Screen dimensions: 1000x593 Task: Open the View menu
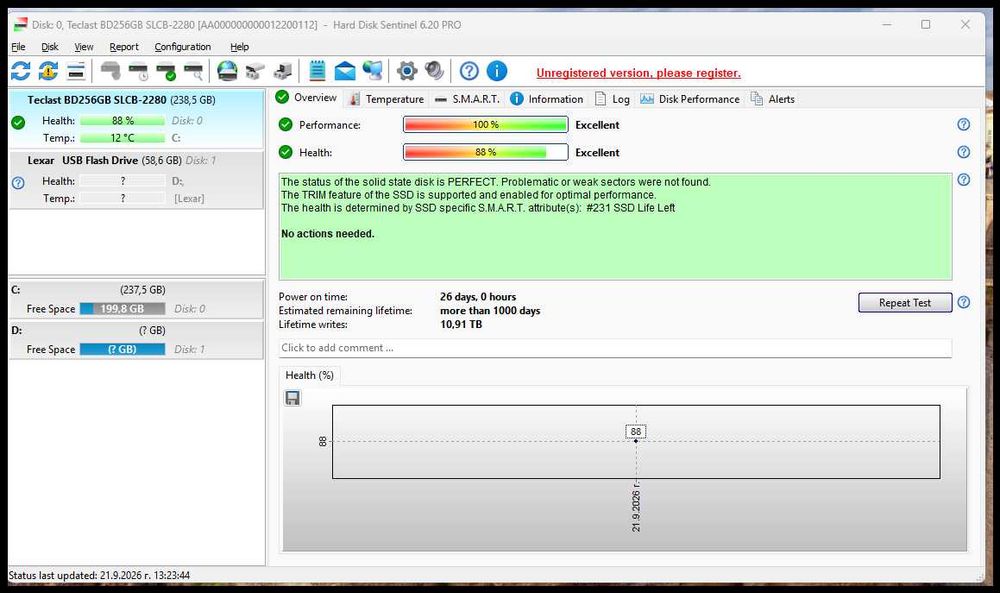[x=84, y=47]
